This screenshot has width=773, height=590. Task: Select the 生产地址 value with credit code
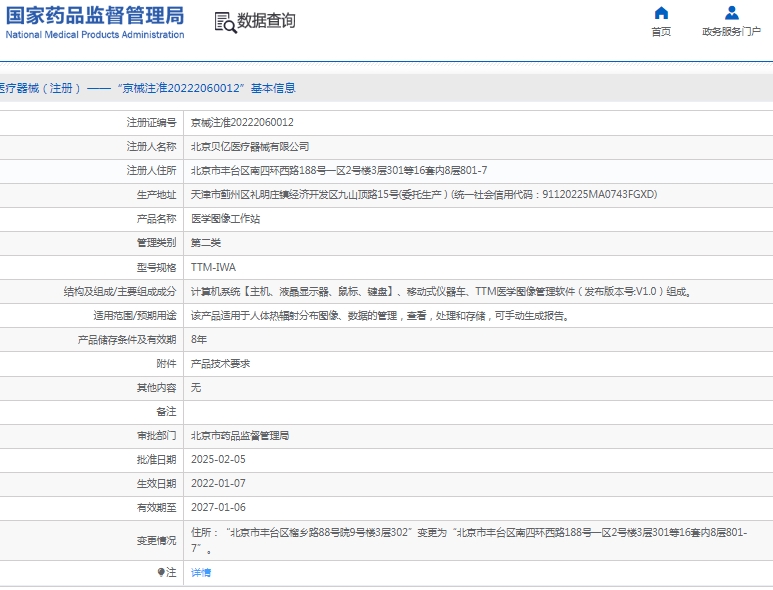pos(424,194)
